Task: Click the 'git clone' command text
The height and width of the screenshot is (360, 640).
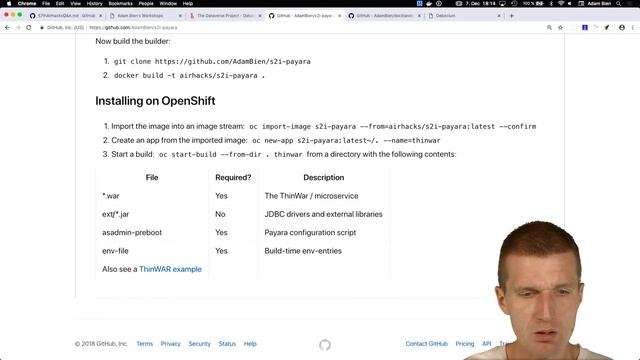Action: [212, 61]
